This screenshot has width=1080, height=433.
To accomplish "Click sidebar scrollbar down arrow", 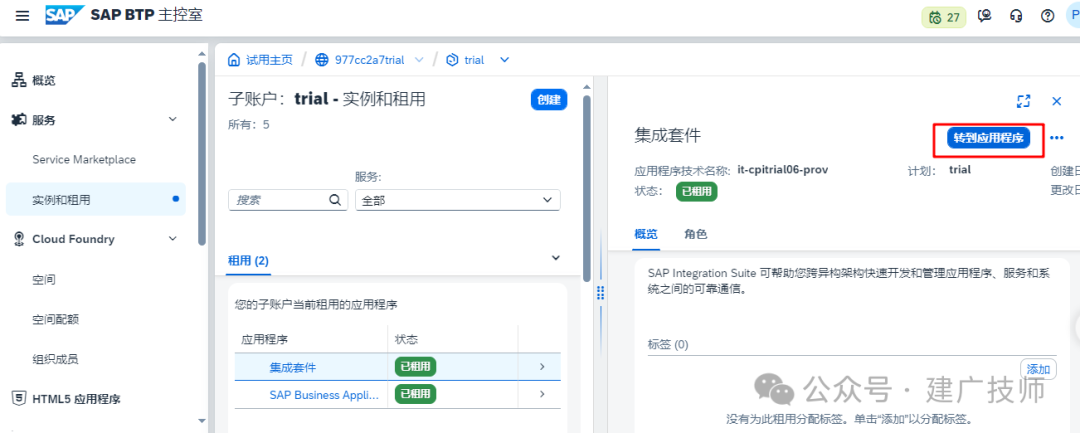I will point(202,420).
